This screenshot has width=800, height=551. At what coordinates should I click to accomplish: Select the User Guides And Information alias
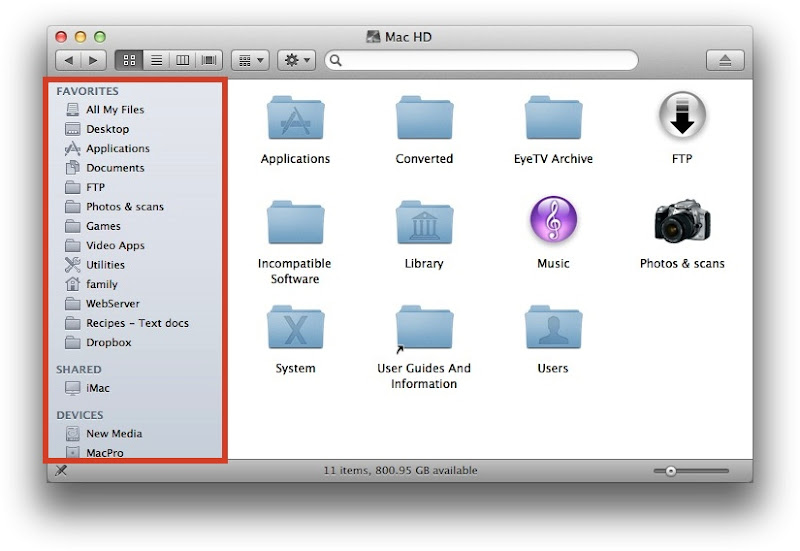pyautogui.click(x=424, y=328)
